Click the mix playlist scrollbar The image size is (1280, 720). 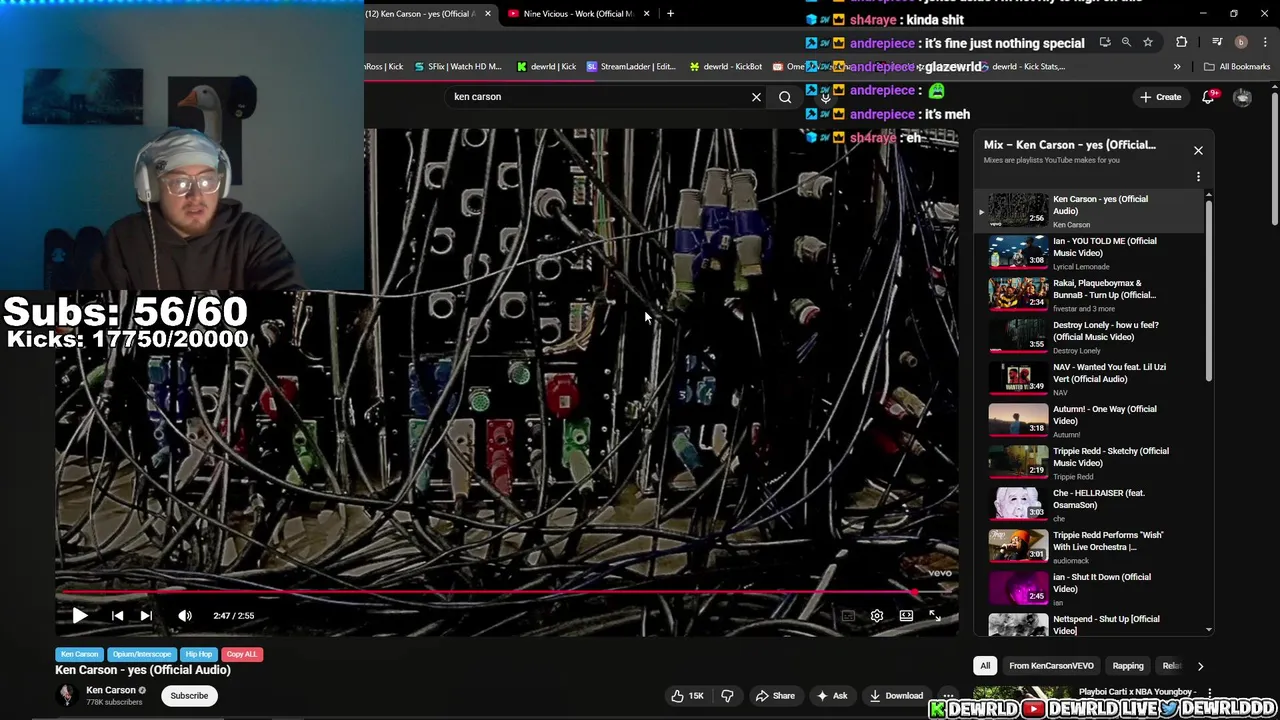pos(1209,290)
